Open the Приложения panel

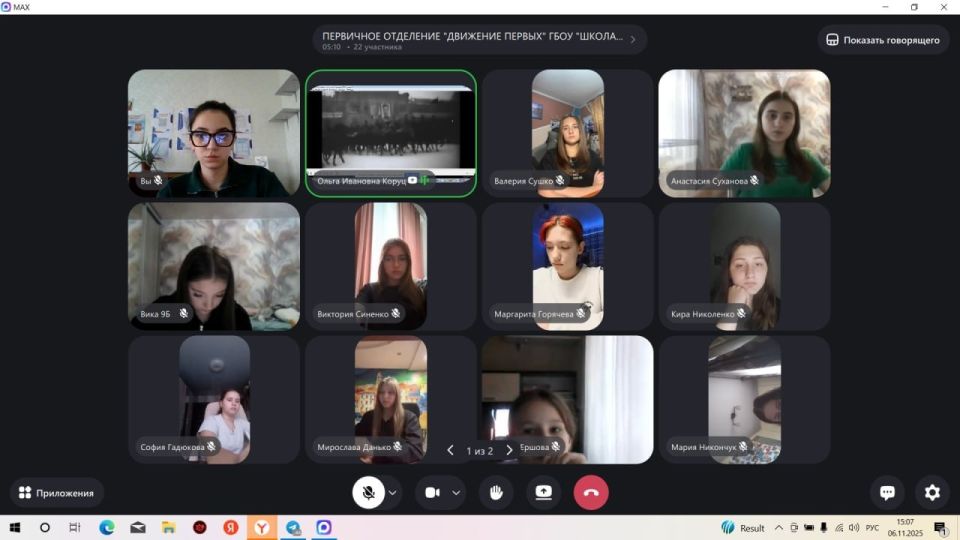pyautogui.click(x=56, y=493)
